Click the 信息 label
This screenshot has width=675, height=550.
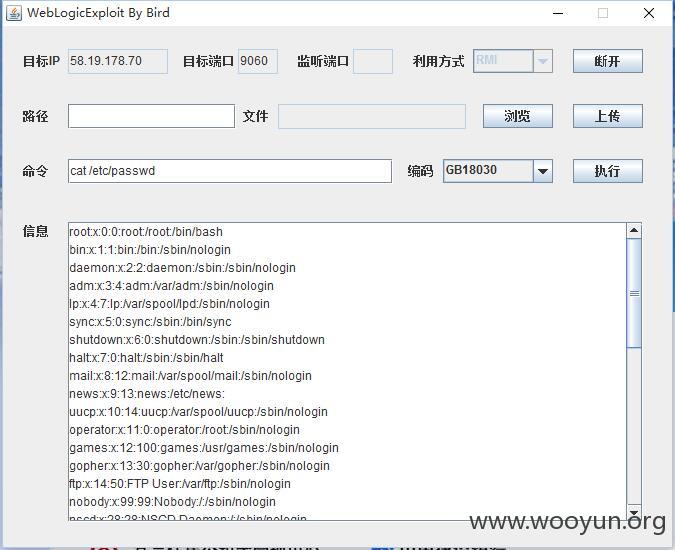[x=35, y=231]
